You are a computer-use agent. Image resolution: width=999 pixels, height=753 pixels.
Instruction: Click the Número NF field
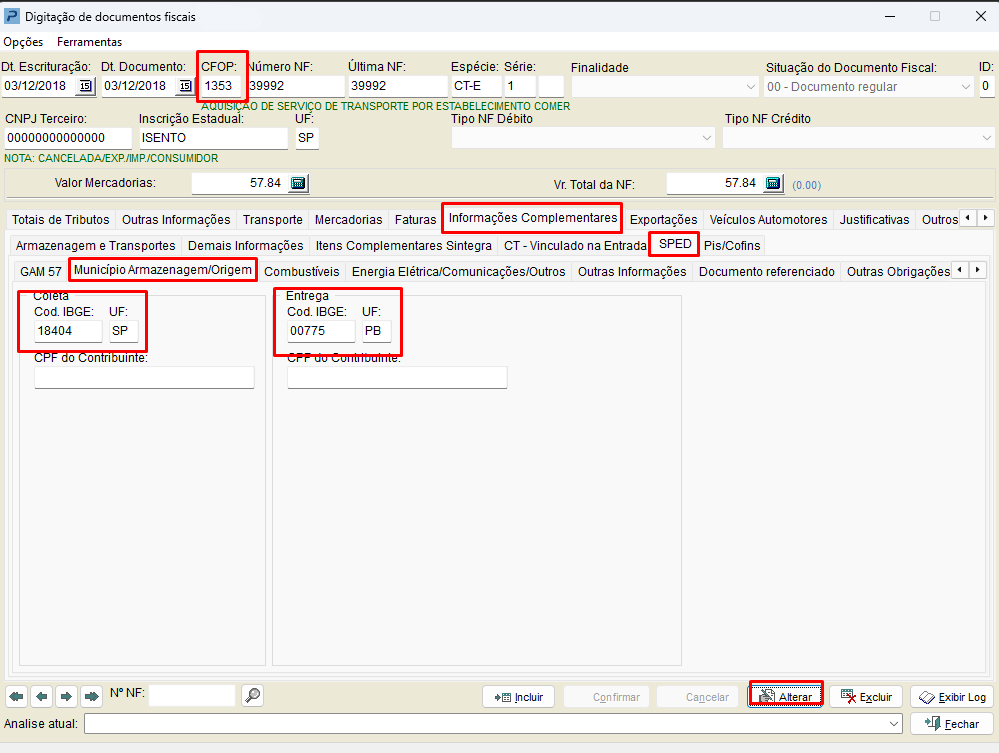[296, 86]
